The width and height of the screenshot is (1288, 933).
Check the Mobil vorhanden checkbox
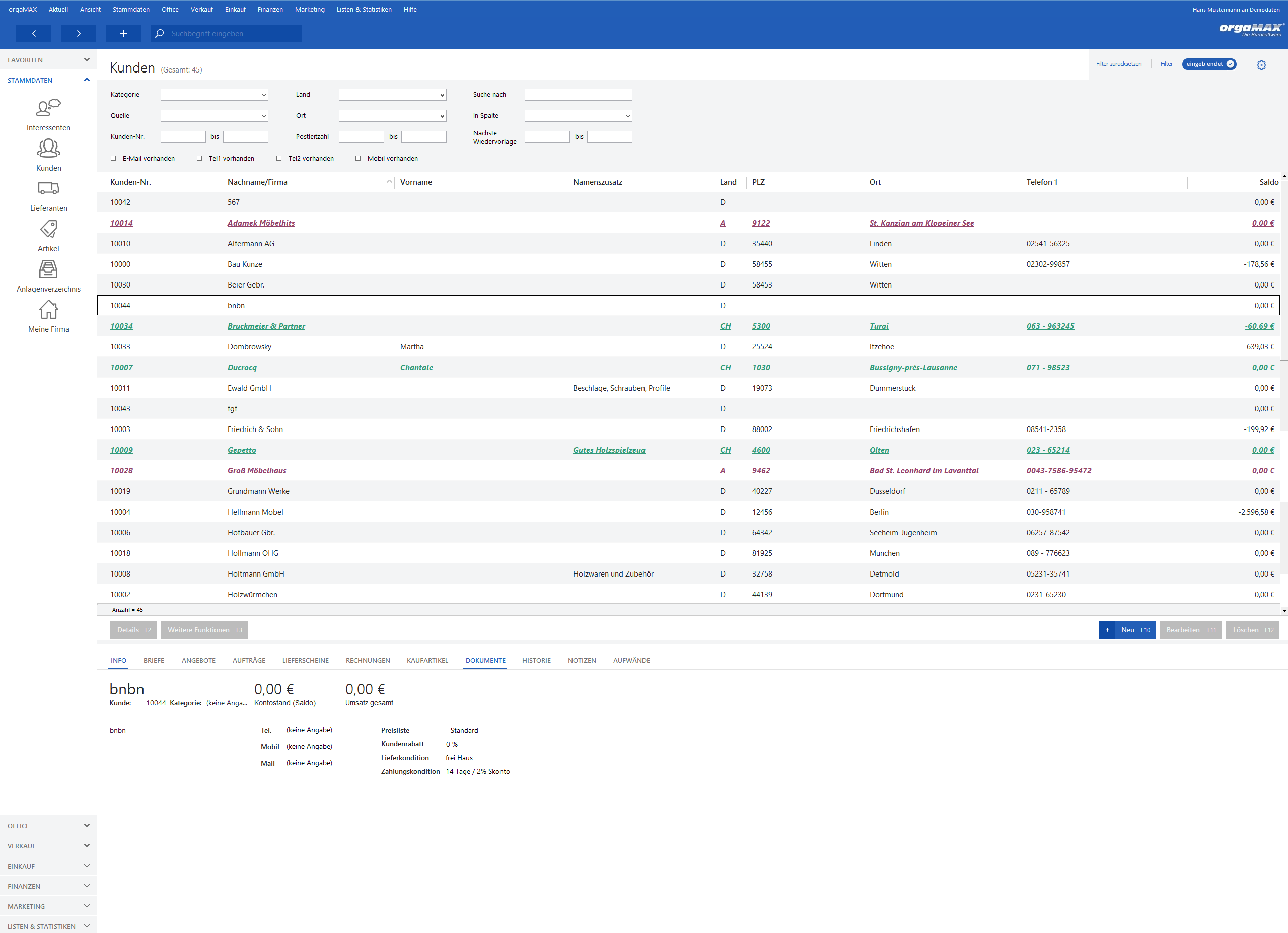click(358, 159)
